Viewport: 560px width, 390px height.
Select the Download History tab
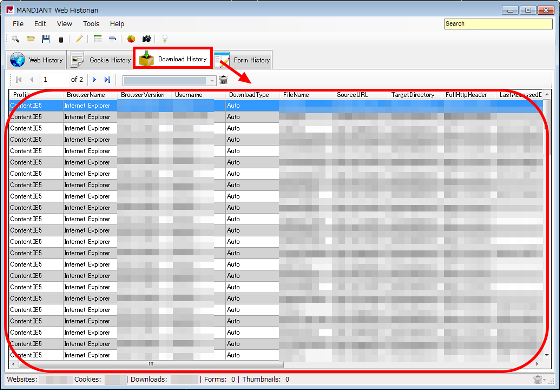pos(173,59)
